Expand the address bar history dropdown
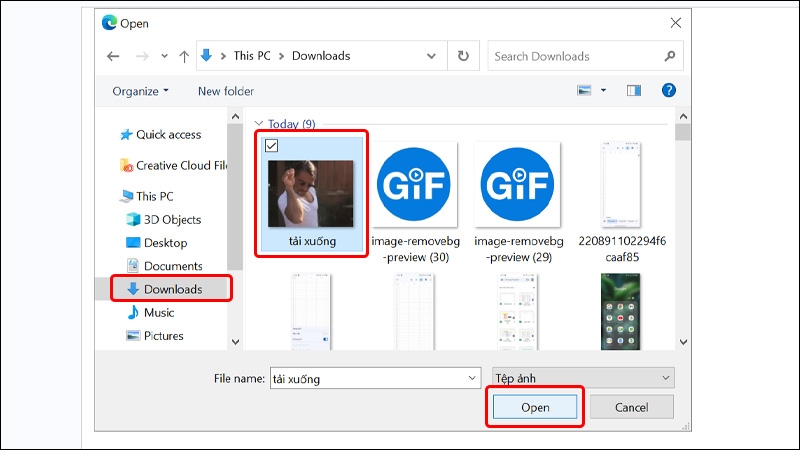Image resolution: width=800 pixels, height=450 pixels. pyautogui.click(x=432, y=56)
